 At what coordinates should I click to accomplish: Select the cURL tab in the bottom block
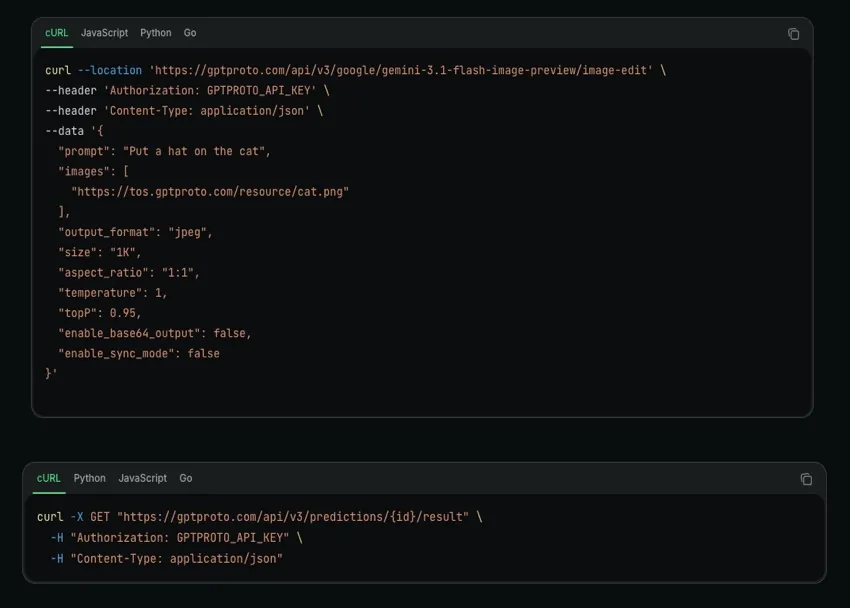48,478
